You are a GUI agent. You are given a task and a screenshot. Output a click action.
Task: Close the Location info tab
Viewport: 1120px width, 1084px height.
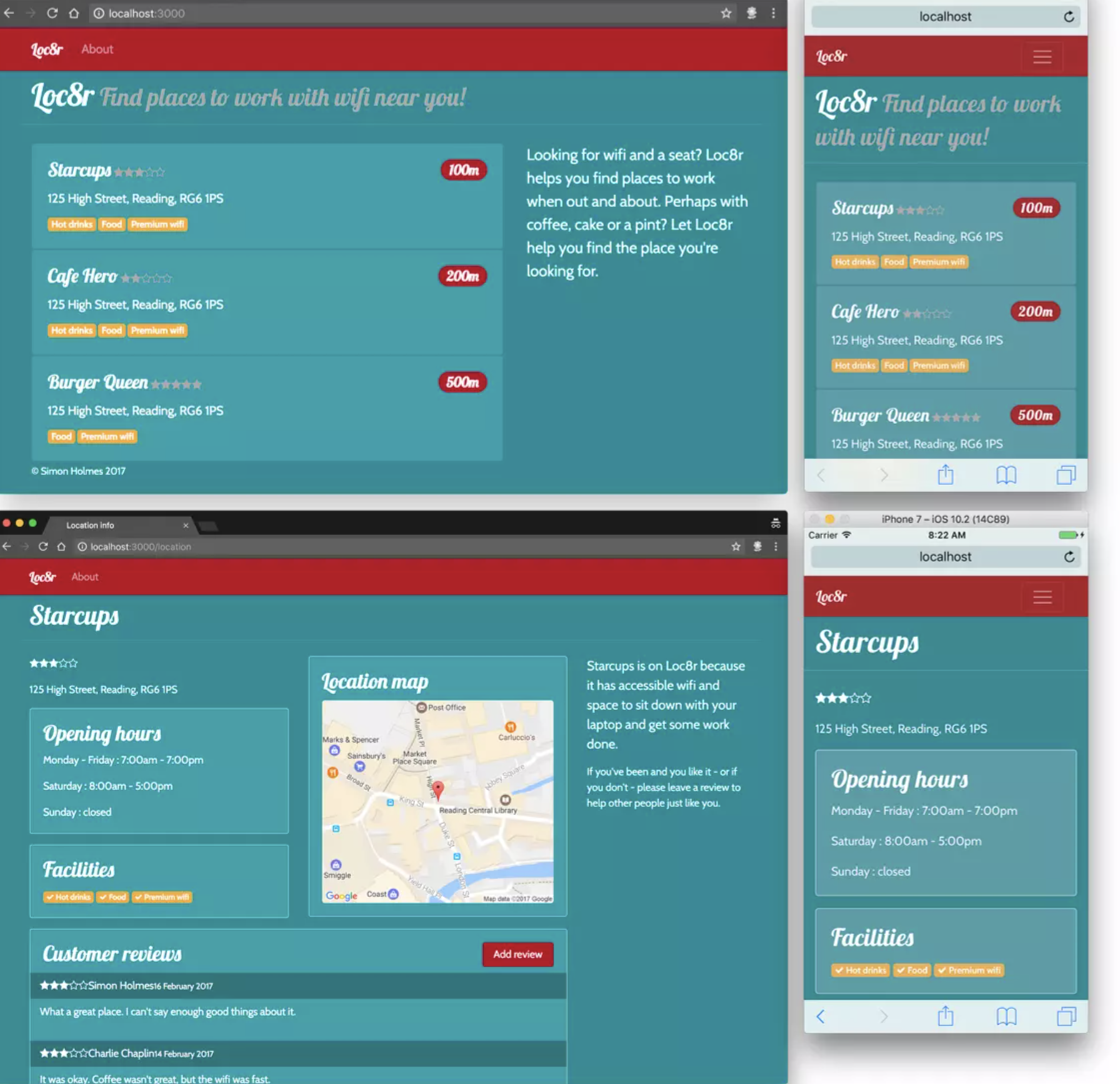coord(186,525)
